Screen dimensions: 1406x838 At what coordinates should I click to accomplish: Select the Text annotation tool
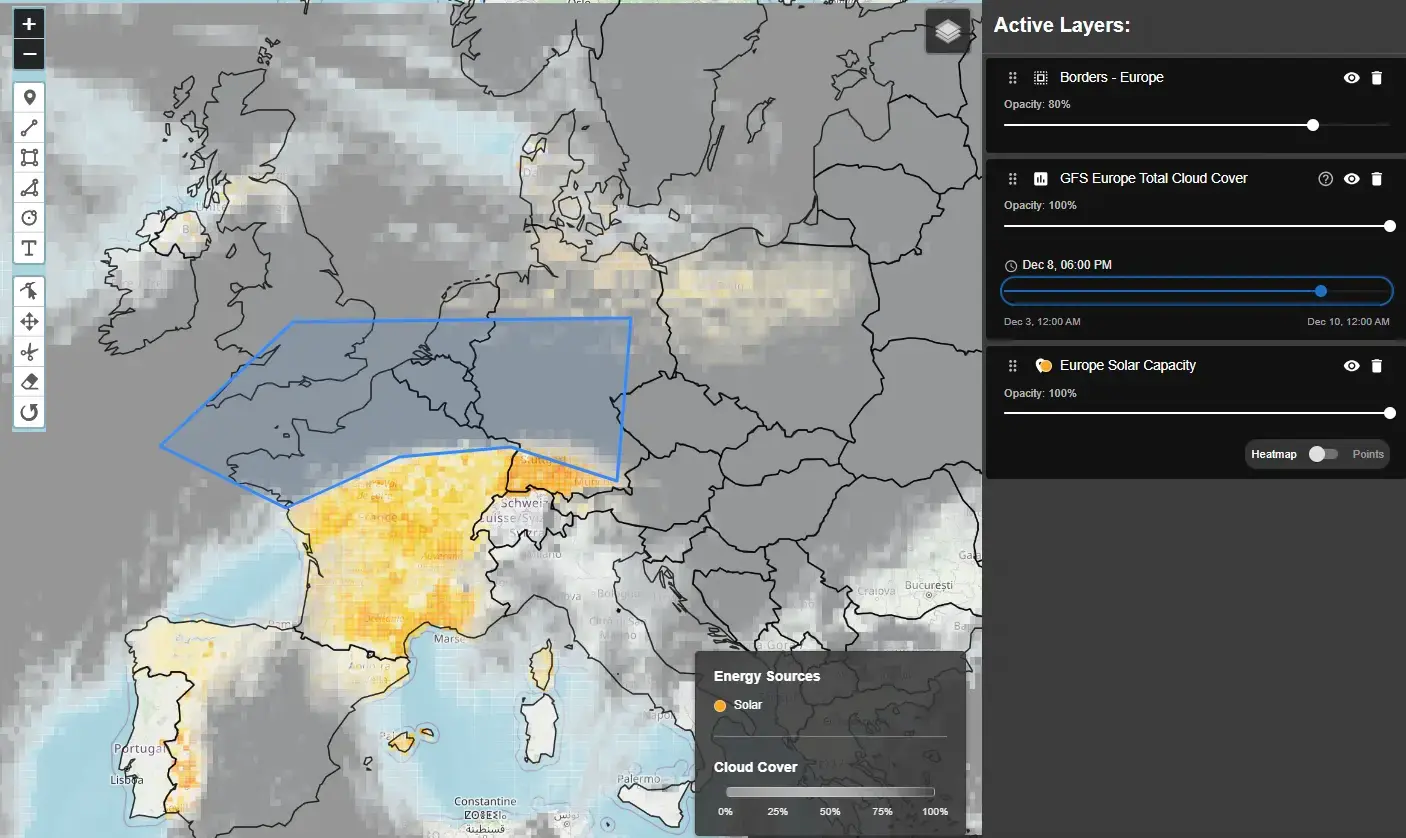29,248
